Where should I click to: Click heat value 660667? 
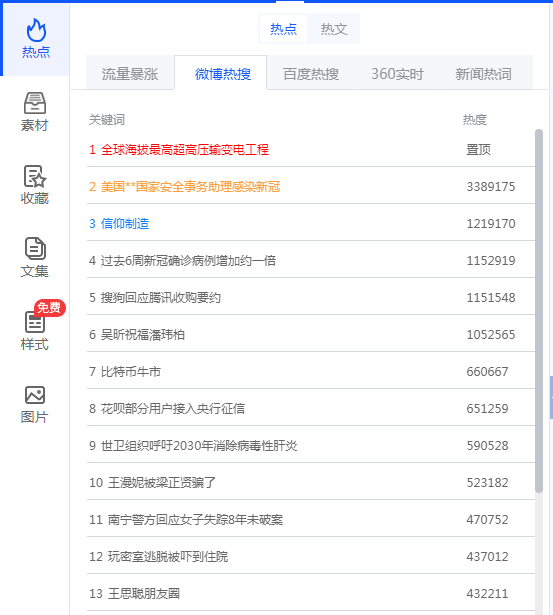(487, 371)
